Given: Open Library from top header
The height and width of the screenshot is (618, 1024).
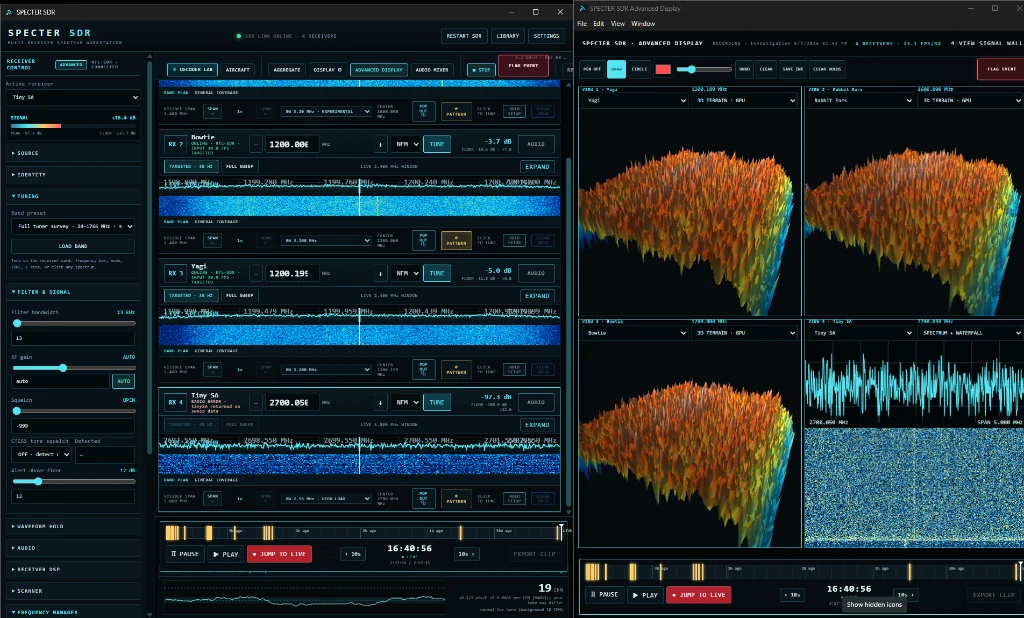Looking at the screenshot, I should coord(507,36).
